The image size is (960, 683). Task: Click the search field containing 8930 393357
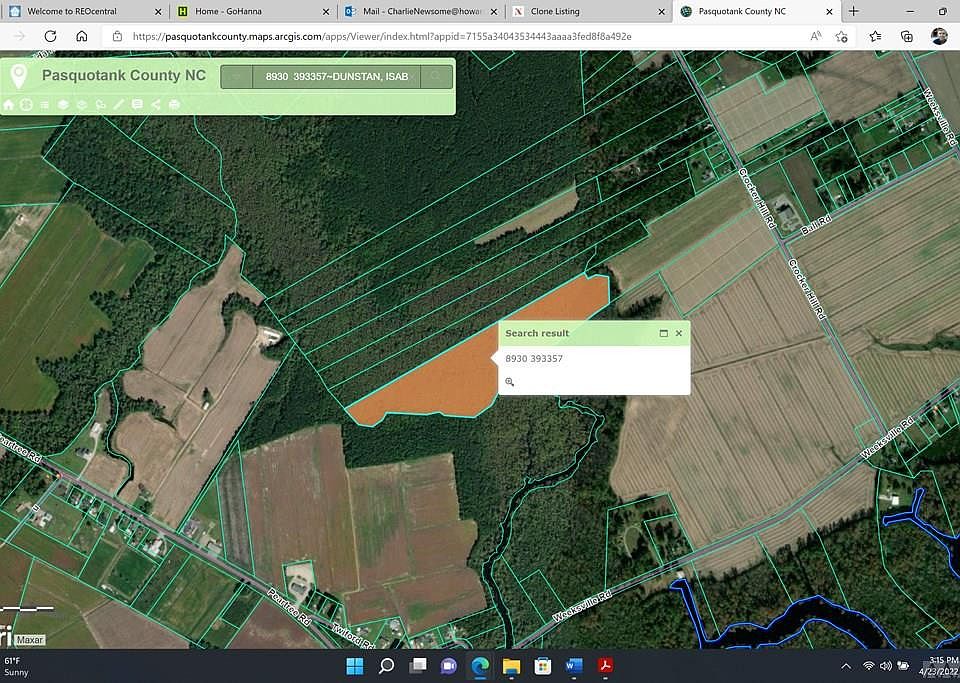coord(336,76)
